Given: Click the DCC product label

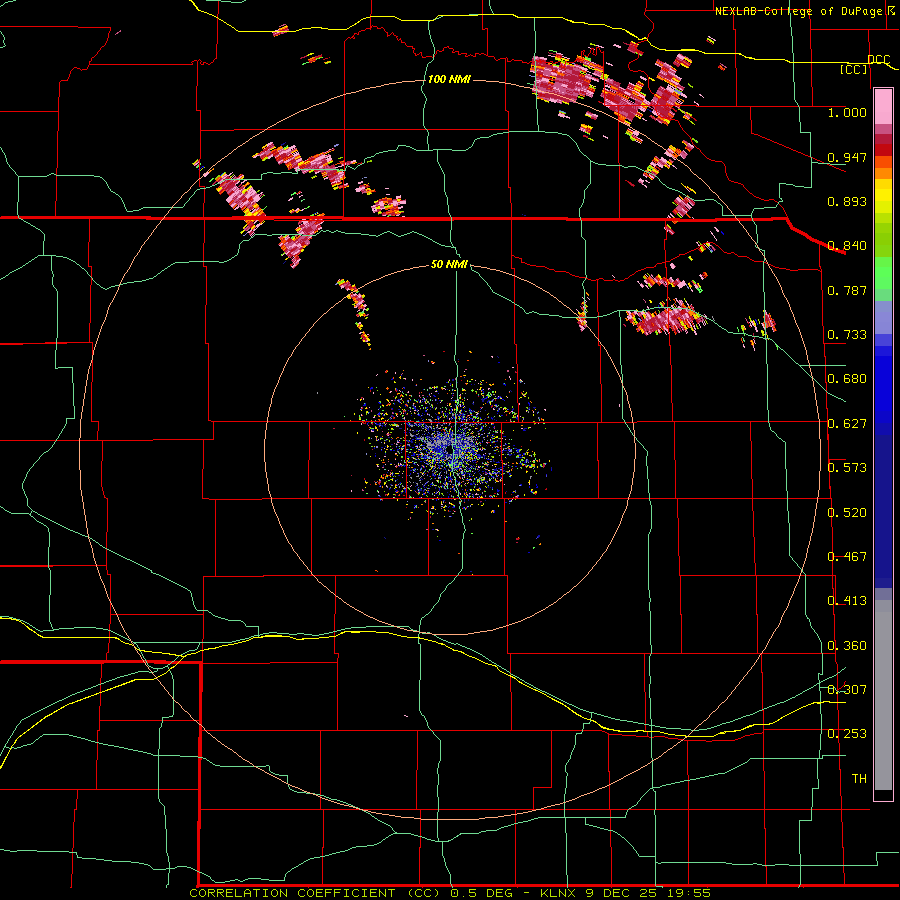Looking at the screenshot, I should [x=878, y=60].
